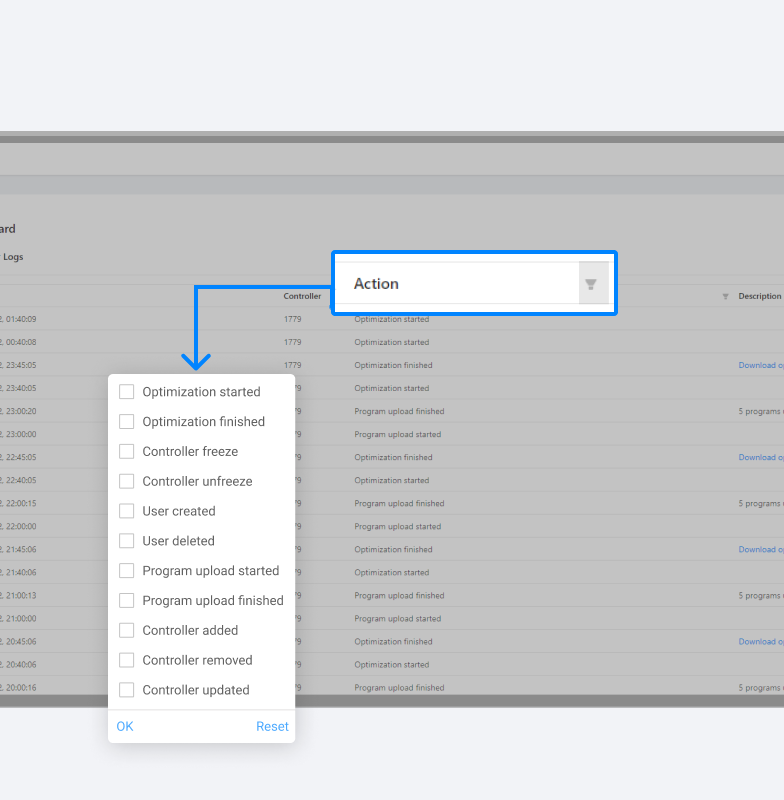
Task: Click Optimization started in the 21:40:06 row
Action: click(392, 572)
